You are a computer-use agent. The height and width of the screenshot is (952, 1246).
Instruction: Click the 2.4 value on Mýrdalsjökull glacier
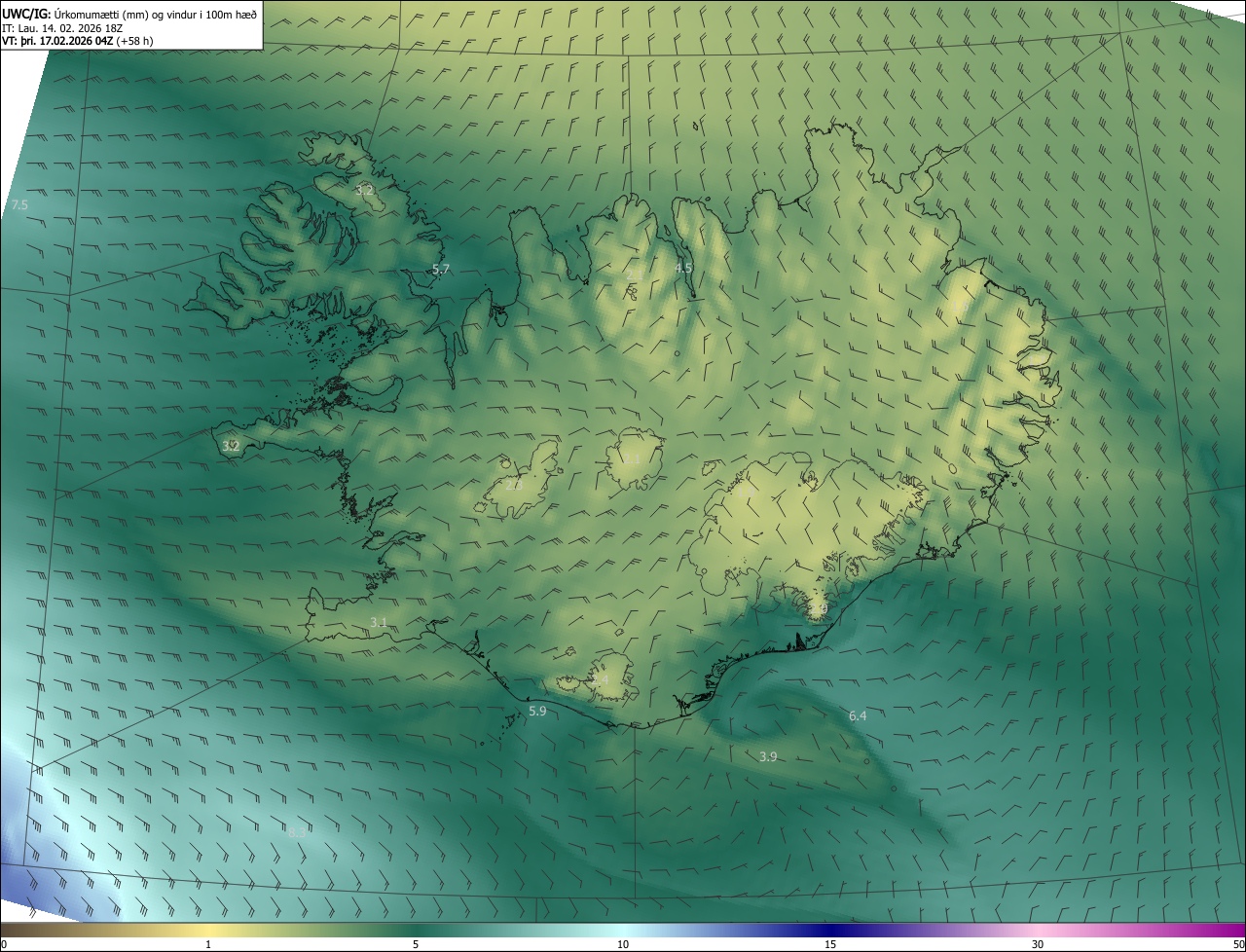pyautogui.click(x=599, y=679)
